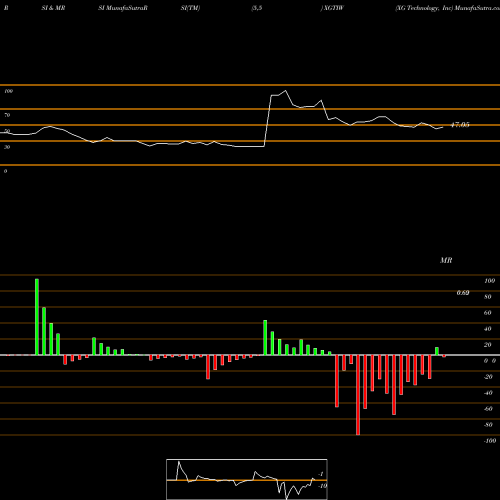Click the 'SI MunafaSutraR' header text
The width and height of the screenshot is (500, 500).
(123, 8)
